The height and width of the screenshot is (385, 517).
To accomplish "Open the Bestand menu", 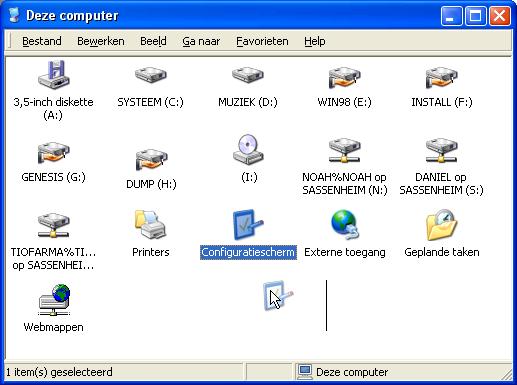I will pyautogui.click(x=42, y=41).
